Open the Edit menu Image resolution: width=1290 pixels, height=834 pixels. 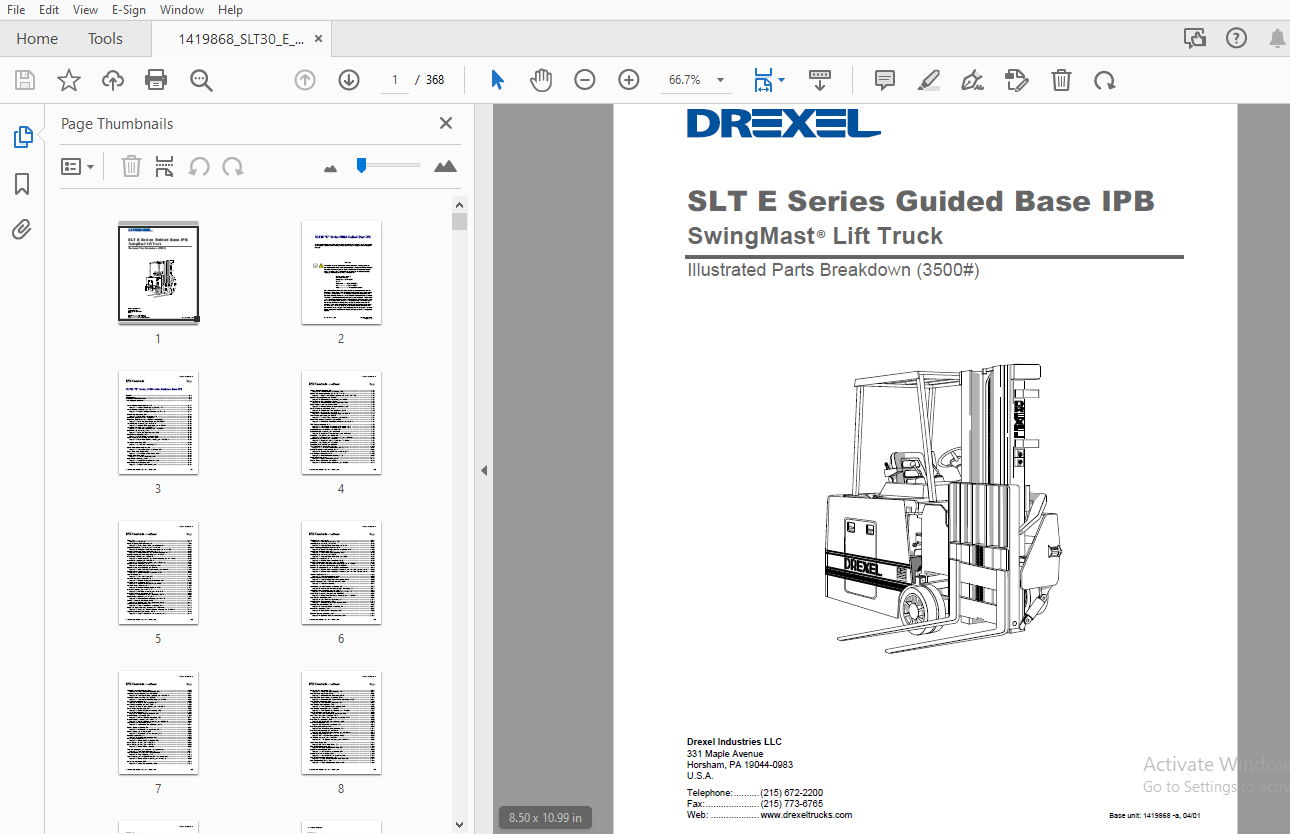click(x=49, y=9)
